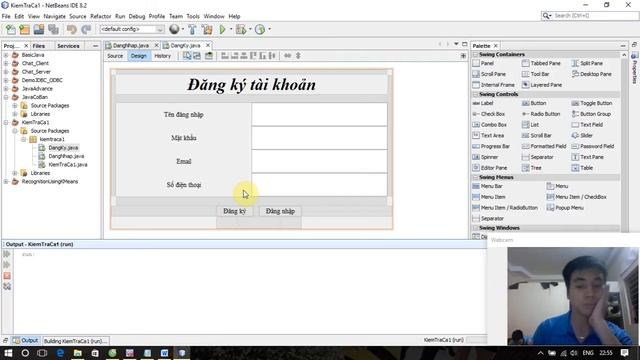Screen dimensions: 640x360
Task: Open the default config dropdown
Action: coord(132,29)
